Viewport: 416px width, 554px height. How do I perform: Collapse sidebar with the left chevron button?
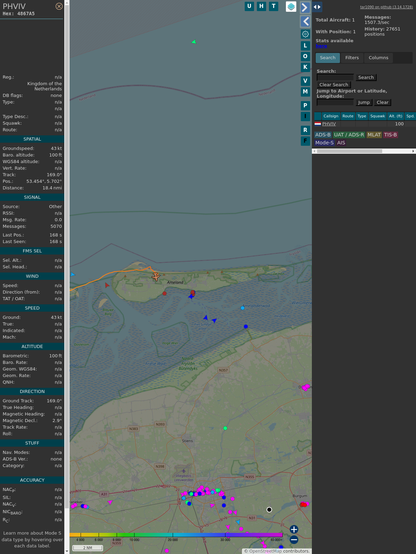(x=305, y=22)
